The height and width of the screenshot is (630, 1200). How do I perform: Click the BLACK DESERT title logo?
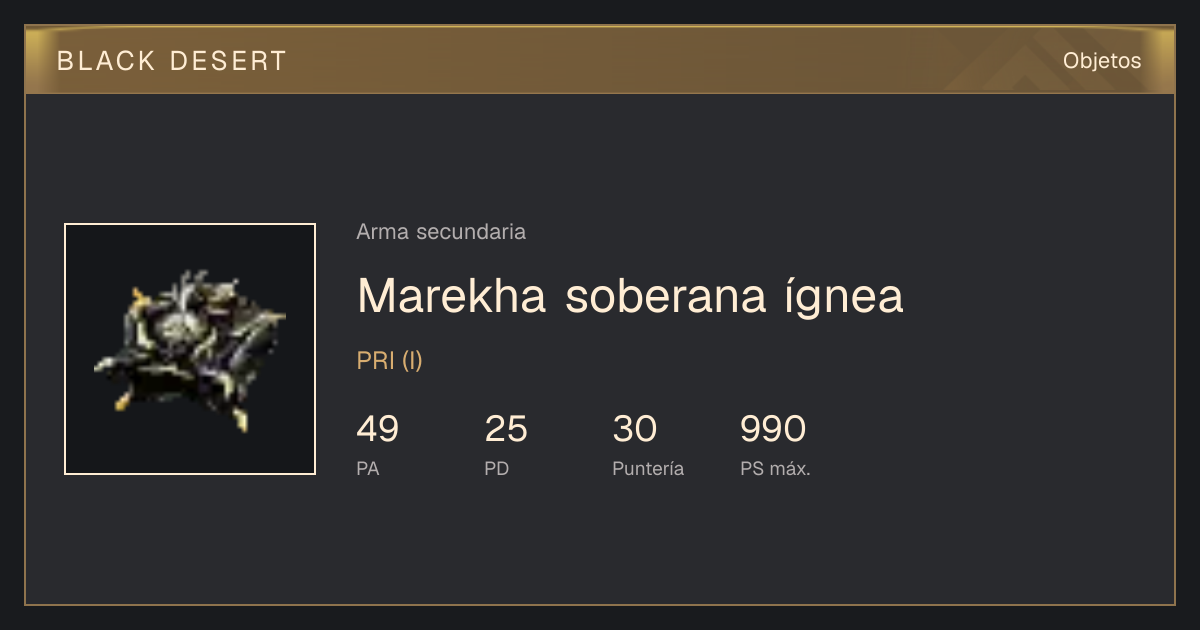(x=172, y=61)
